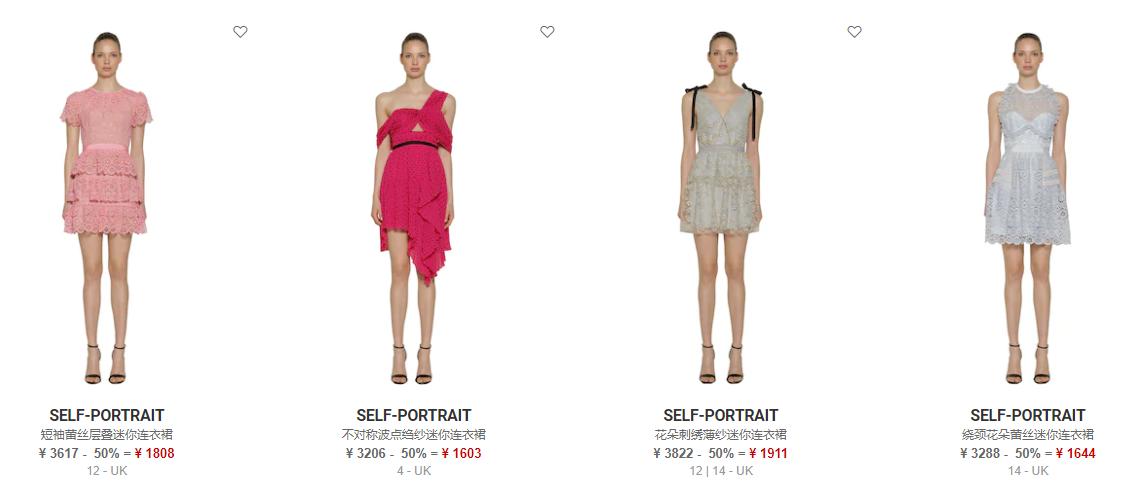Screen dimensions: 1131x482
Task: Click SELF-PORTRAIT brand above the ¥ 1603 item
Action: (414, 416)
